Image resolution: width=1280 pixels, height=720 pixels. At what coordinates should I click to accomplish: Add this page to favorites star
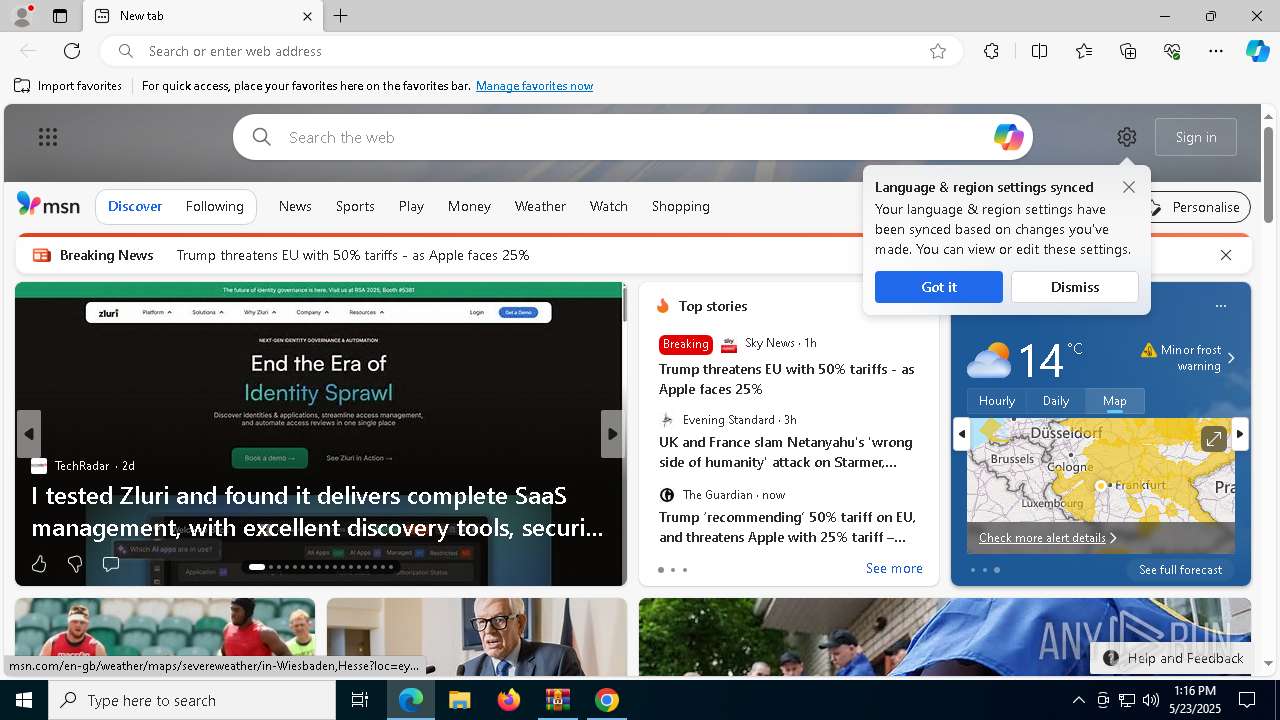tap(937, 51)
